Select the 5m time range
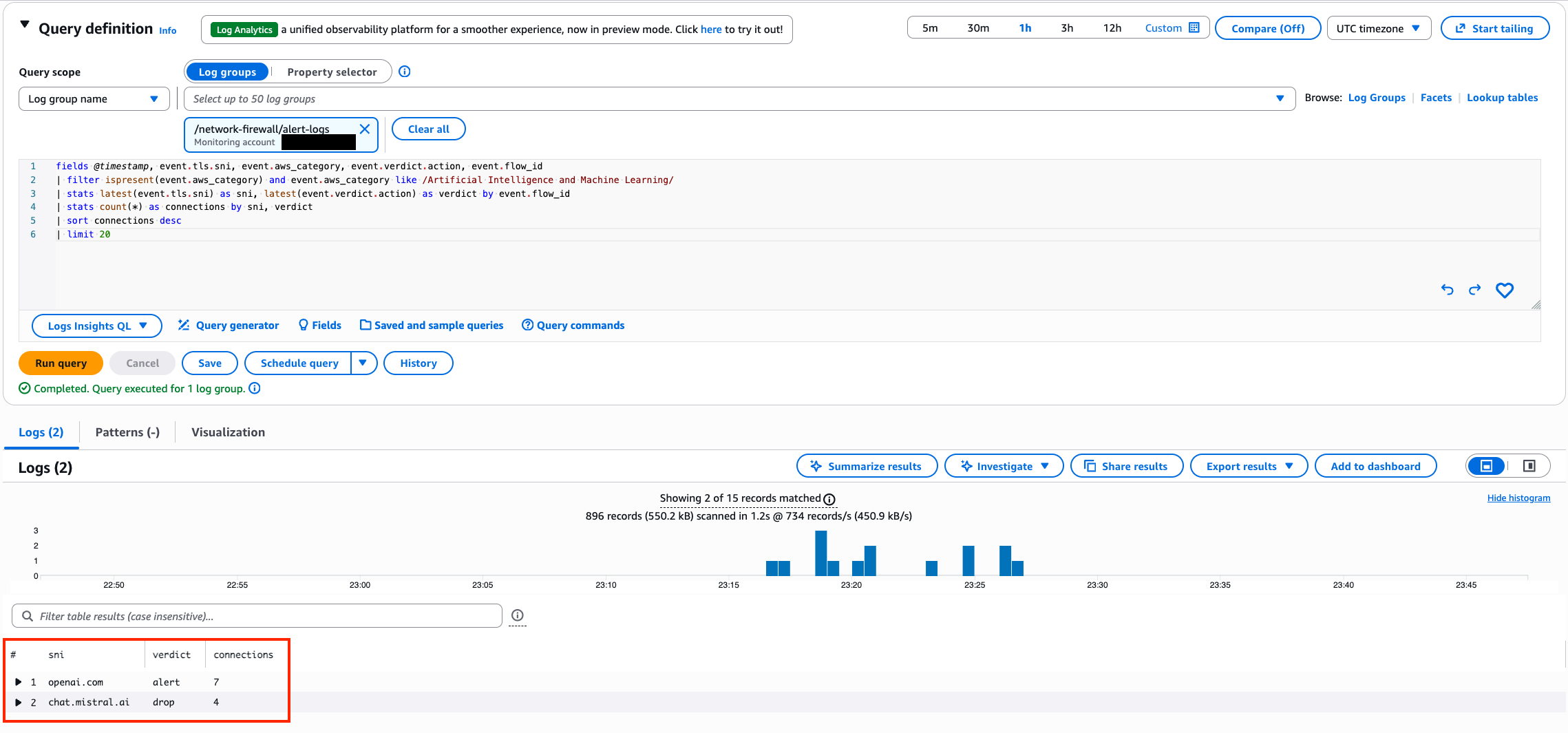The height and width of the screenshot is (733, 1568). [x=930, y=28]
